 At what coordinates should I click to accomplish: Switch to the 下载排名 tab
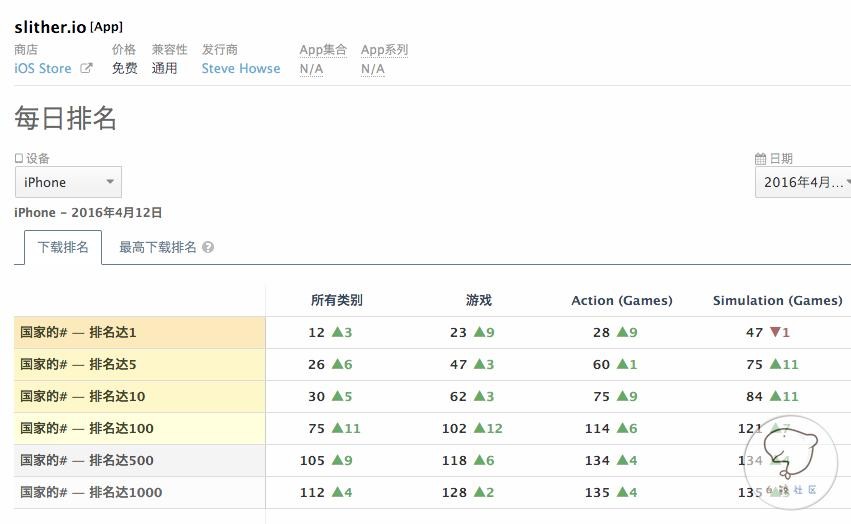[63, 247]
